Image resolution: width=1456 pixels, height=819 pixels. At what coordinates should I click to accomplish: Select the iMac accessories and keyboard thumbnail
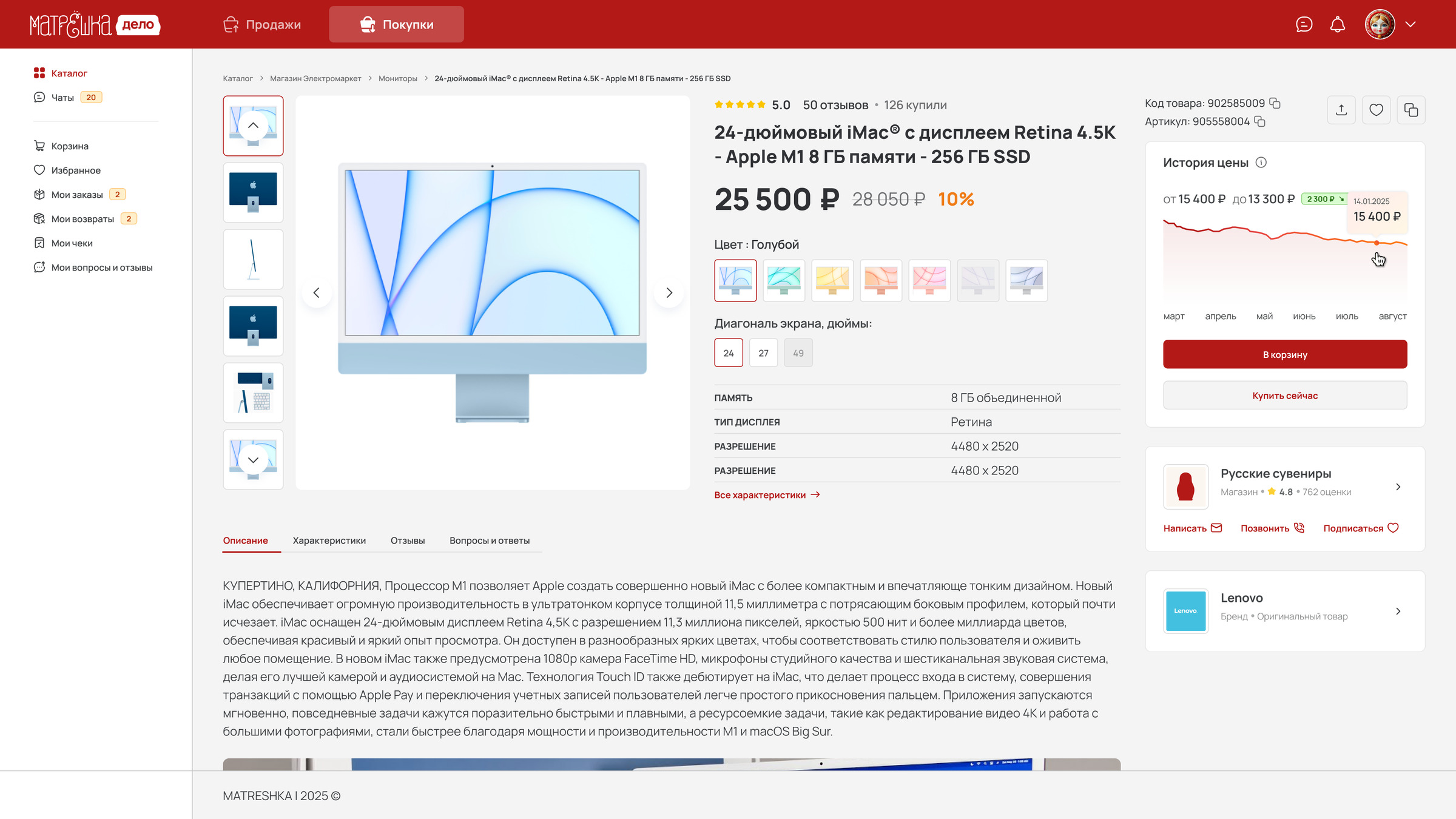click(253, 393)
